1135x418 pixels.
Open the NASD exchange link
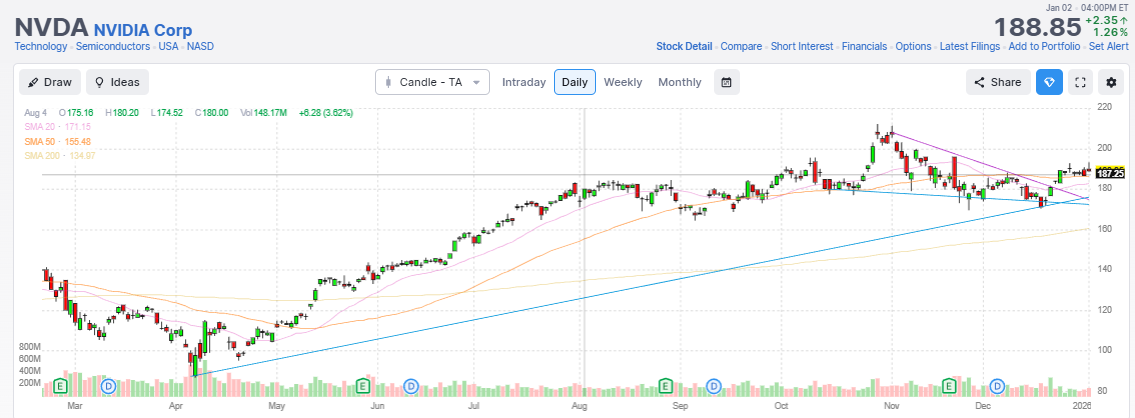201,46
